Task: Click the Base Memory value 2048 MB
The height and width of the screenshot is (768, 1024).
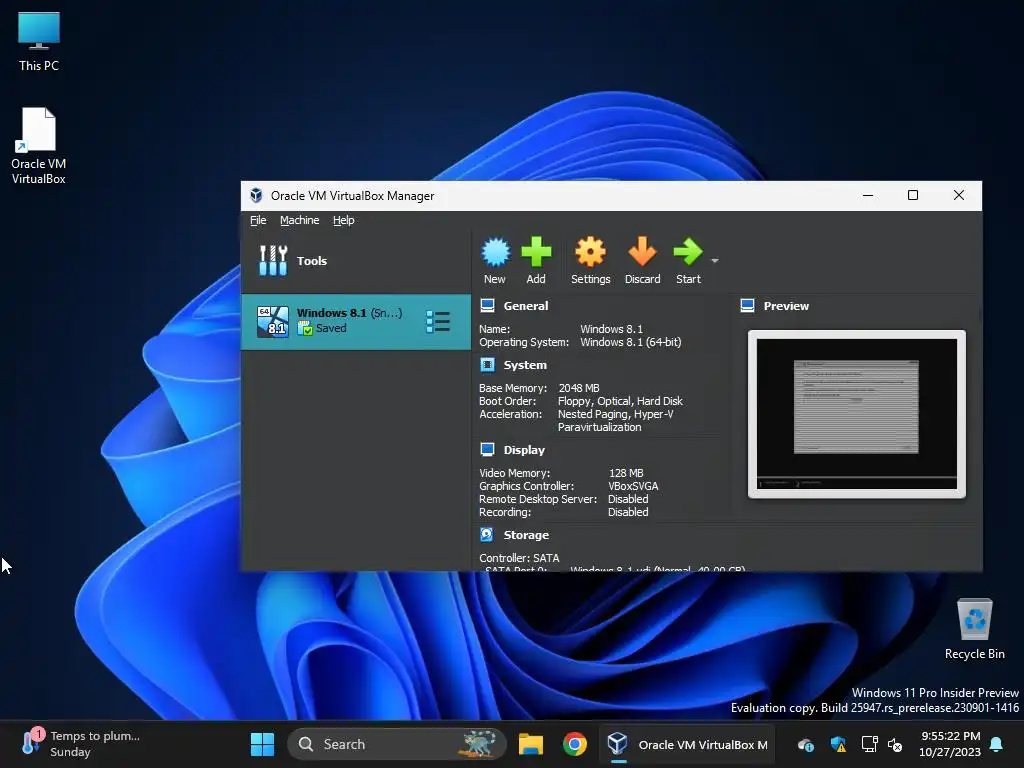Action: coord(579,388)
